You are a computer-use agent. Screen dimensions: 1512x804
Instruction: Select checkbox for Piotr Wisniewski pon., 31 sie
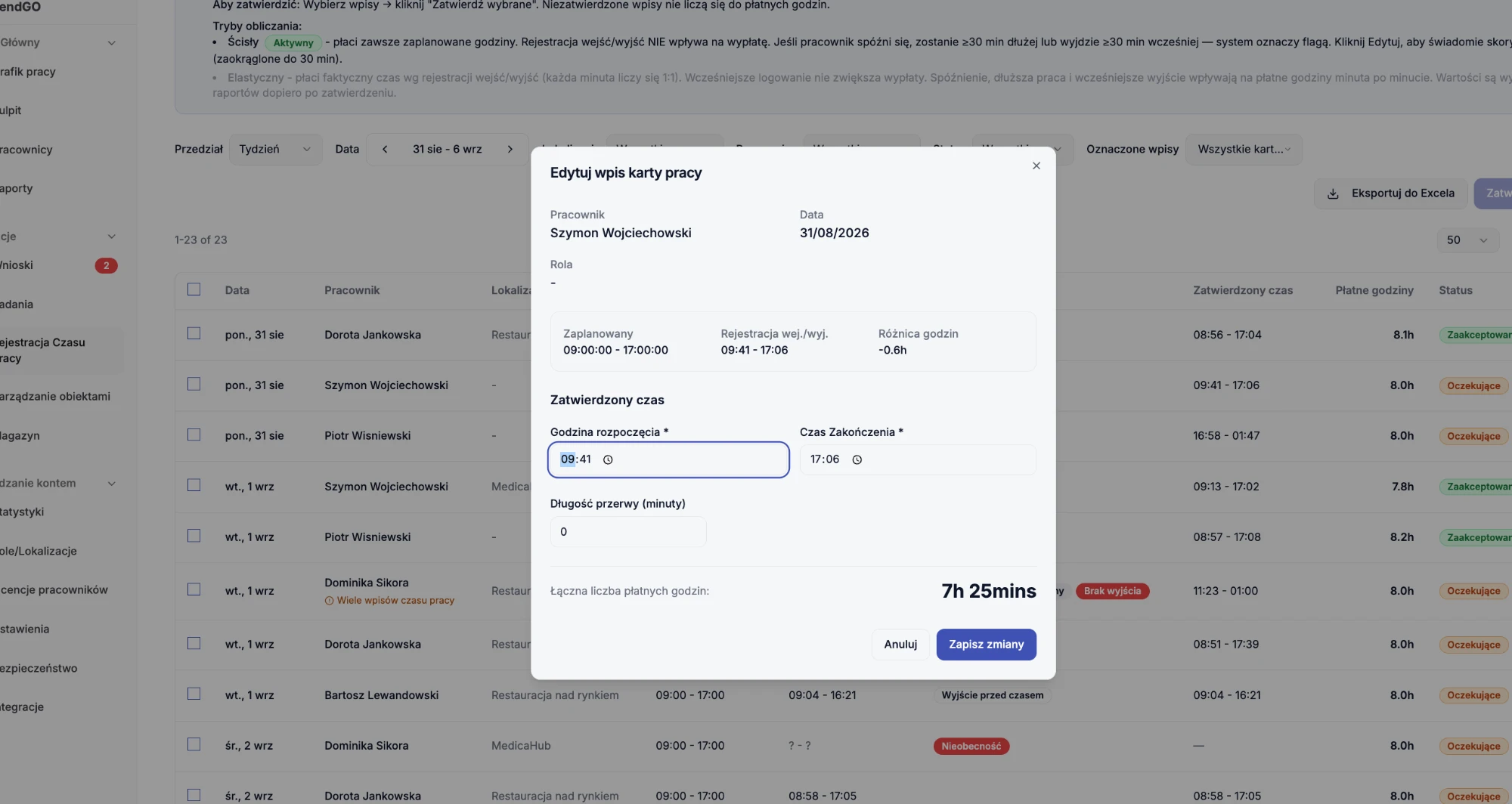pyautogui.click(x=194, y=435)
